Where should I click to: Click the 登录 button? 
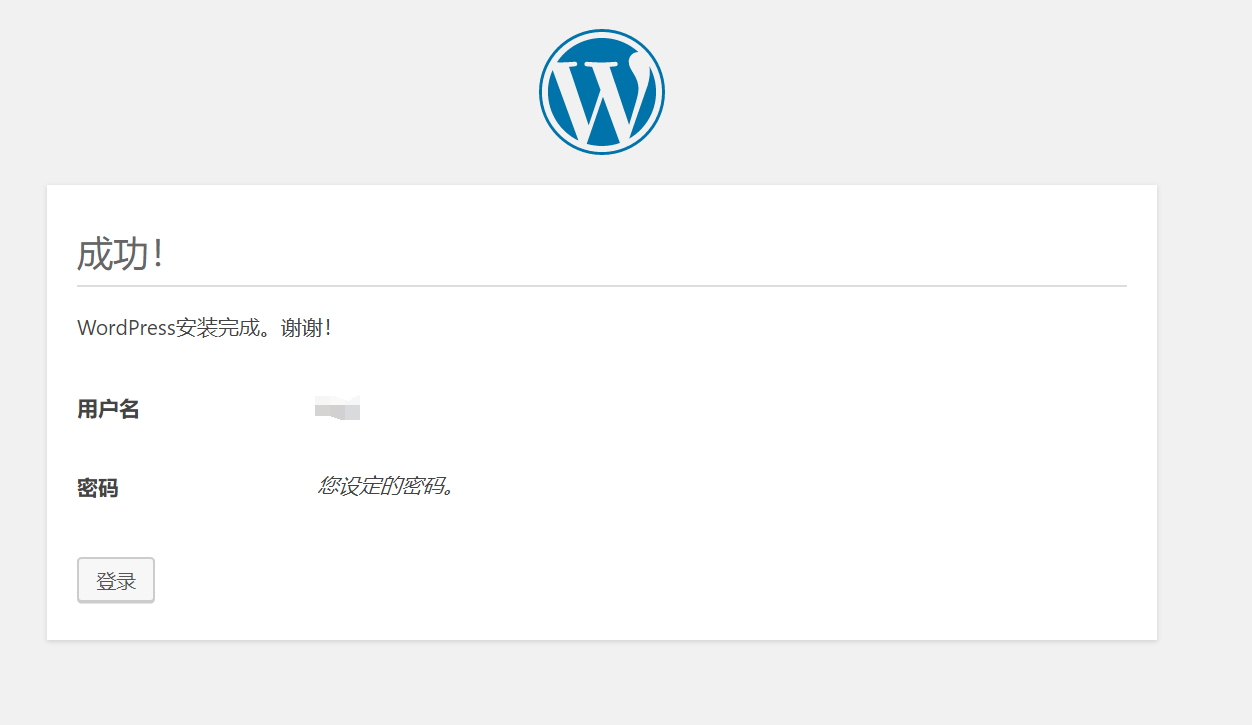(115, 579)
